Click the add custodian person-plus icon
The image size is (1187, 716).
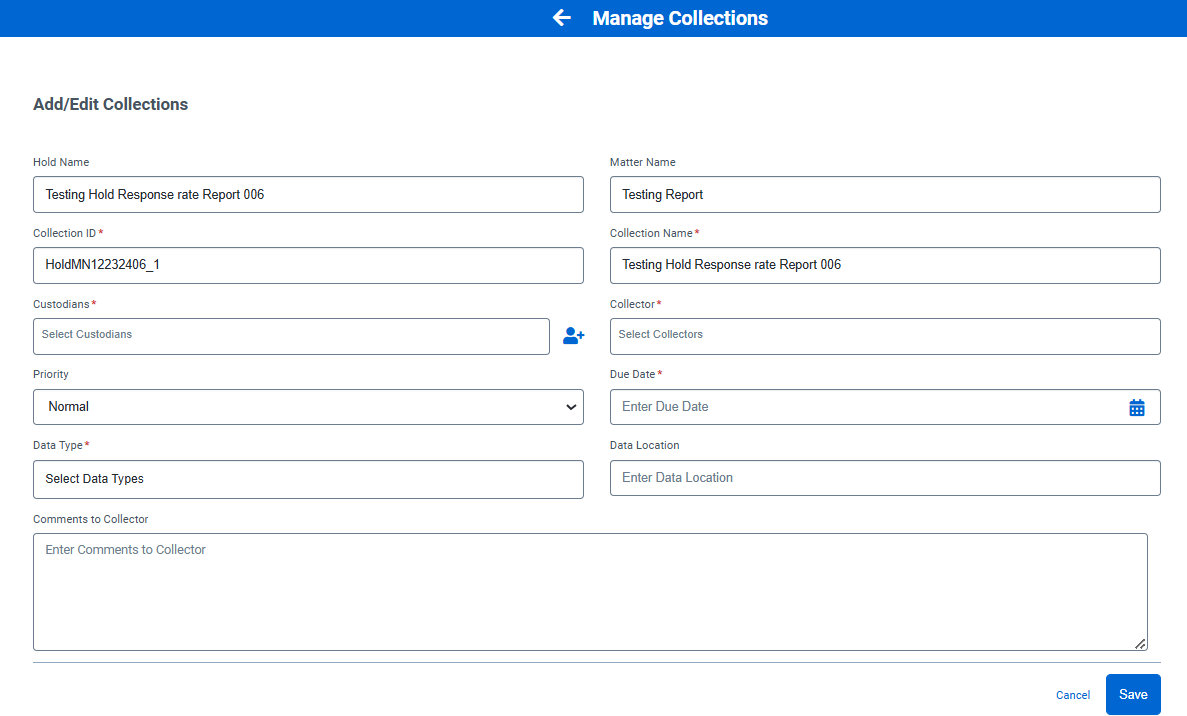point(573,335)
